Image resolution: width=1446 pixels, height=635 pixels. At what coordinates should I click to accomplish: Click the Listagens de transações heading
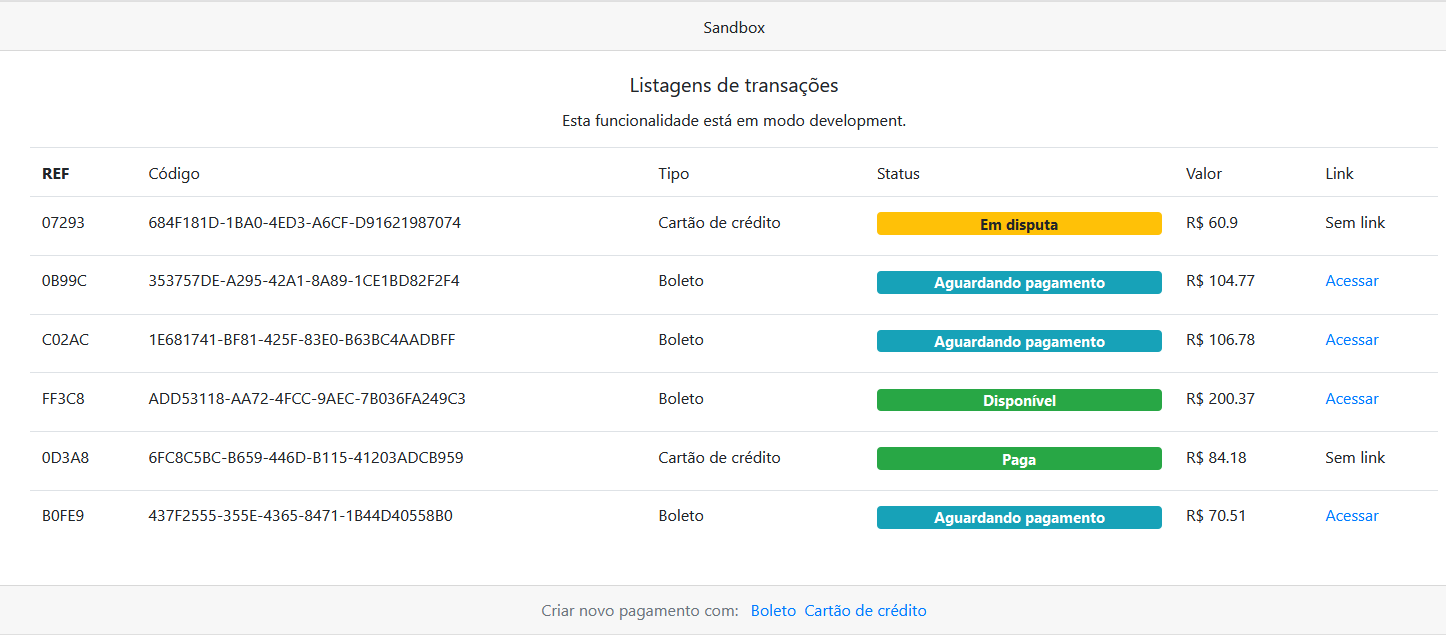click(x=734, y=86)
